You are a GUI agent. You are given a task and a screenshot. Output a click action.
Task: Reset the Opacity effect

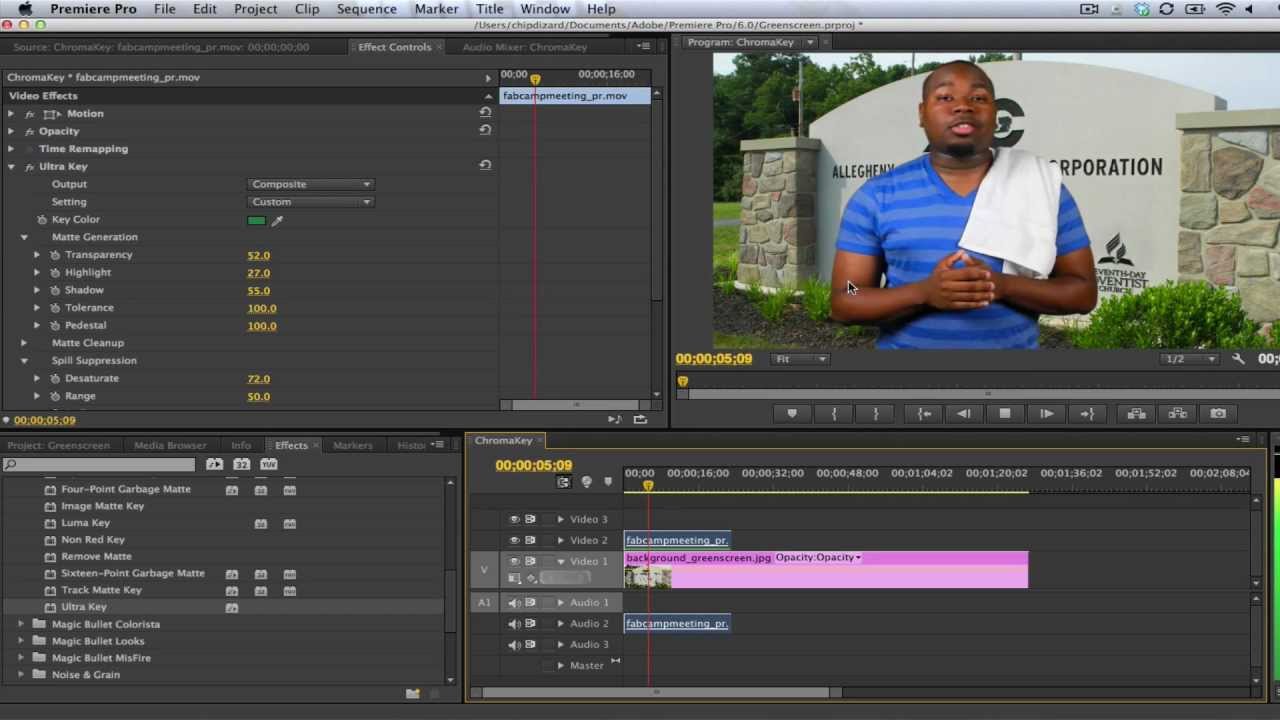(485, 130)
